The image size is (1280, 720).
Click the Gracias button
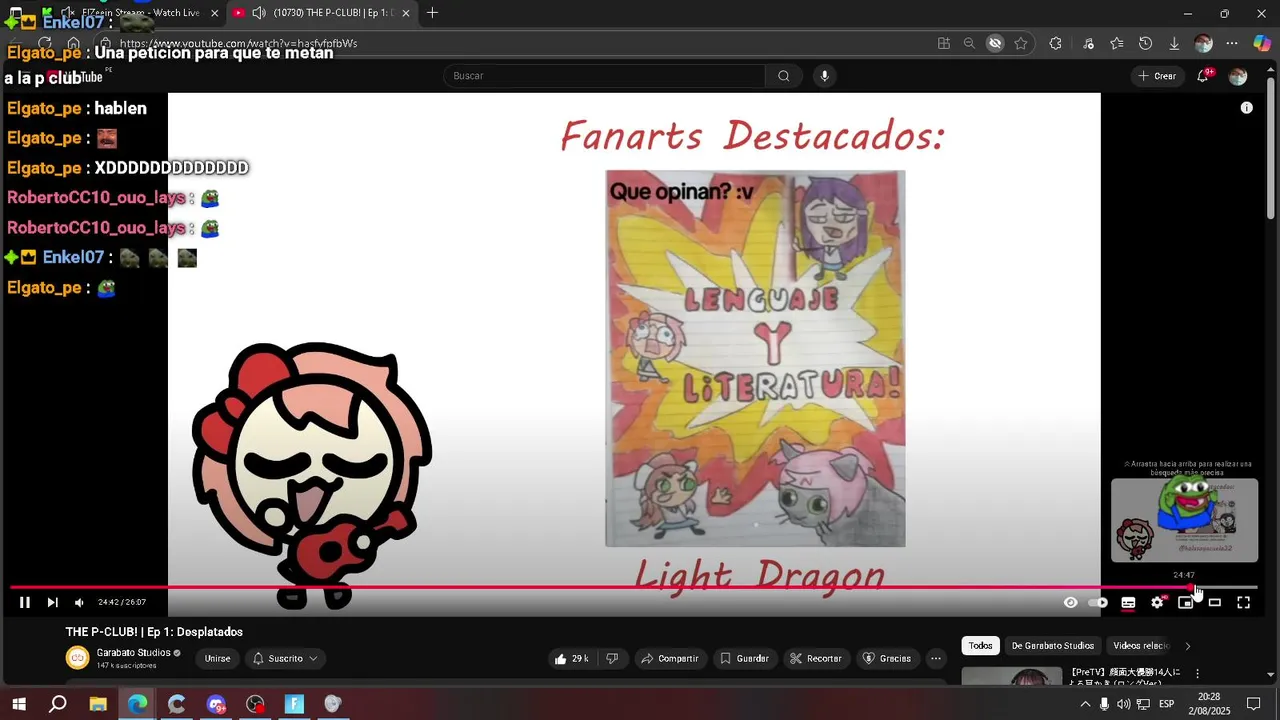886,658
